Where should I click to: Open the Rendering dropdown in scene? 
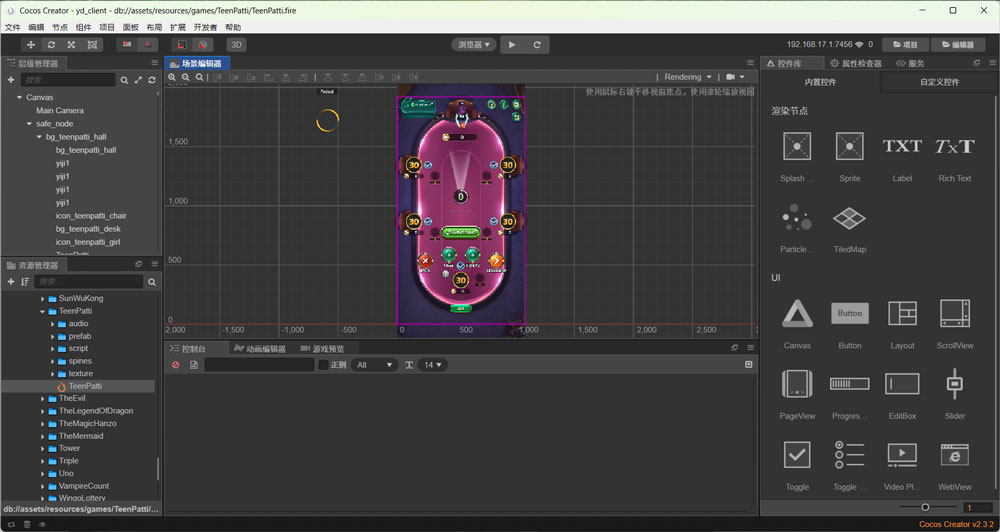(688, 77)
